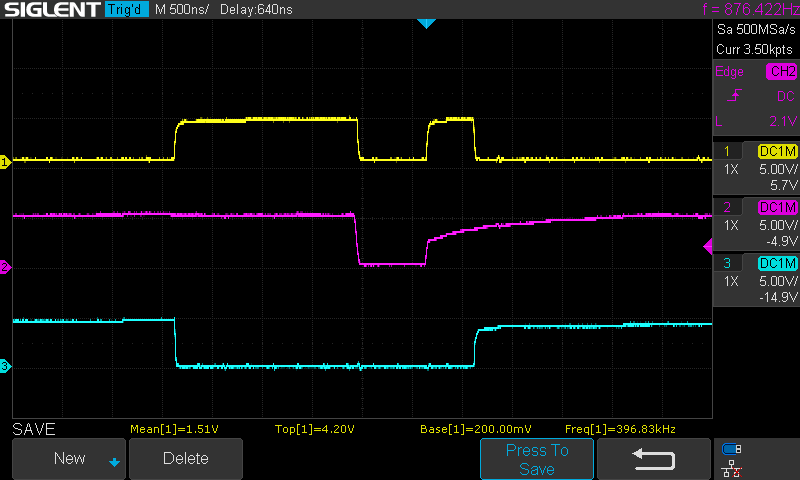The width and height of the screenshot is (800, 480).
Task: Click the SAVE menu title
Action: click(x=34, y=430)
